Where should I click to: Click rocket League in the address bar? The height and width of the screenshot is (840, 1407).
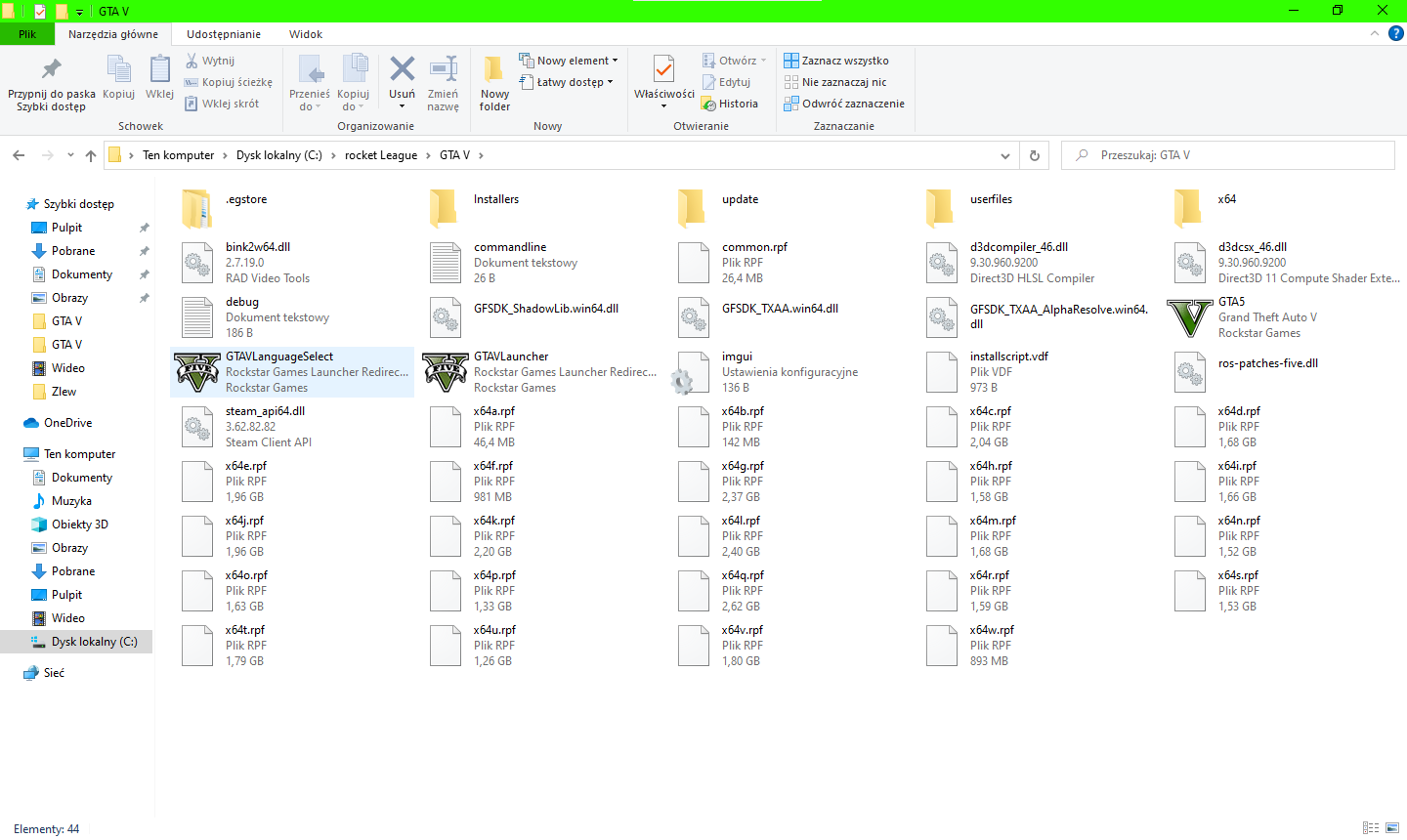[381, 155]
